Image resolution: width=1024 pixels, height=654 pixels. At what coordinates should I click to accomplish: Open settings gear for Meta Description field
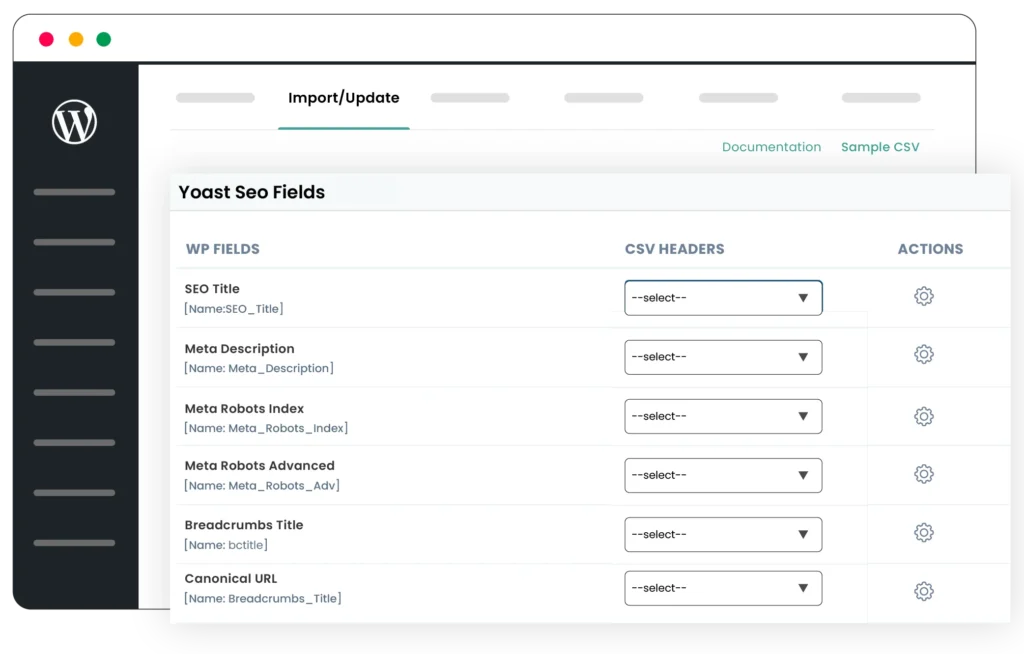click(923, 356)
